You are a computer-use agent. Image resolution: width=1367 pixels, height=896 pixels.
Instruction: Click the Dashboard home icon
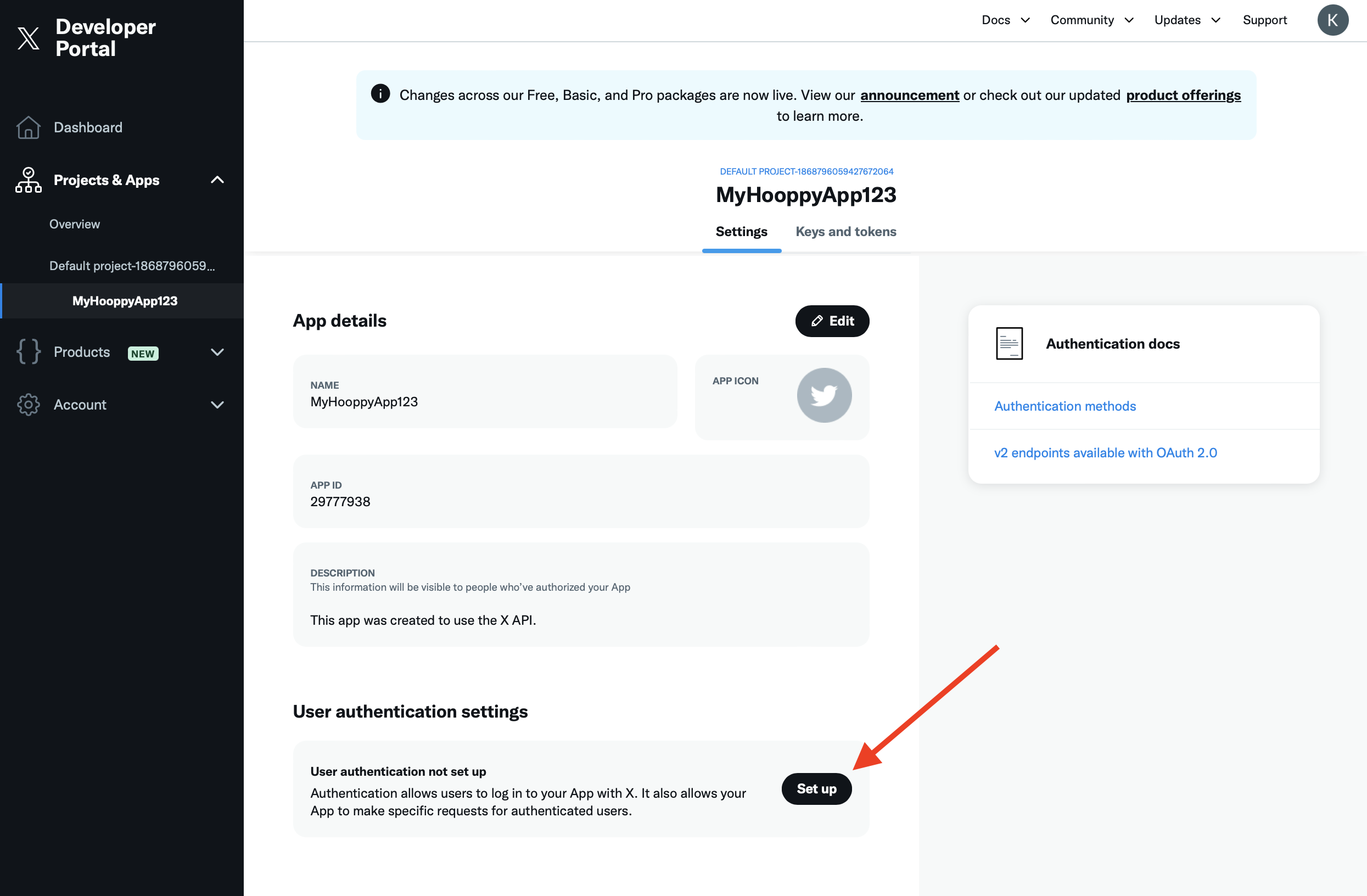[28, 127]
